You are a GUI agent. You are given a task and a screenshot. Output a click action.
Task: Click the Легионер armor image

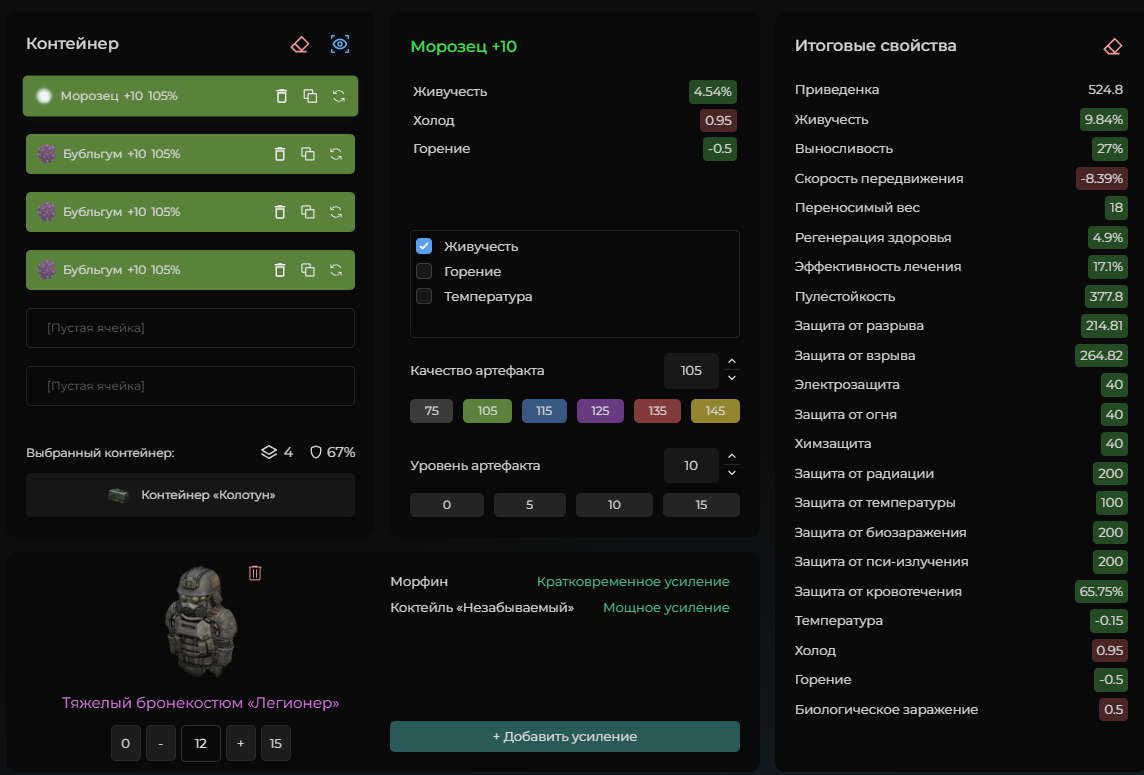coord(201,622)
